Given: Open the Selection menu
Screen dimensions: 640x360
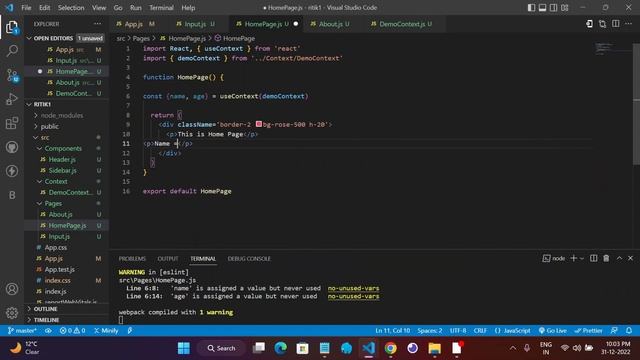Looking at the screenshot, I should pyautogui.click(x=71, y=8).
